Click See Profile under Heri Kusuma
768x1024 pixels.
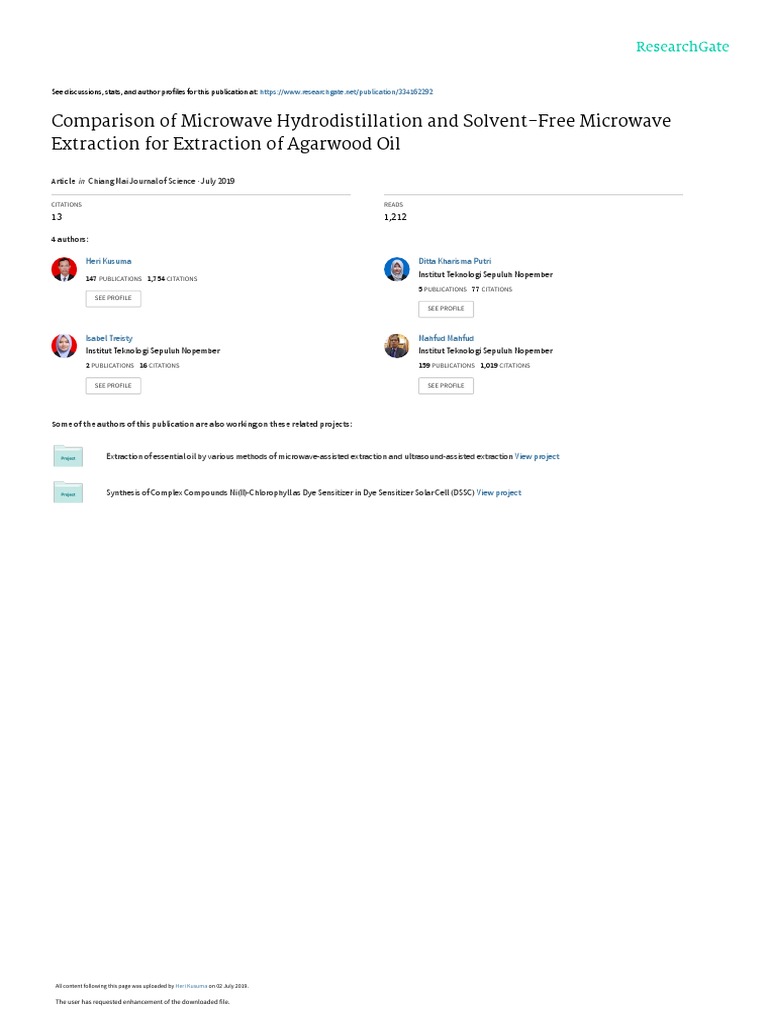[x=113, y=298]
